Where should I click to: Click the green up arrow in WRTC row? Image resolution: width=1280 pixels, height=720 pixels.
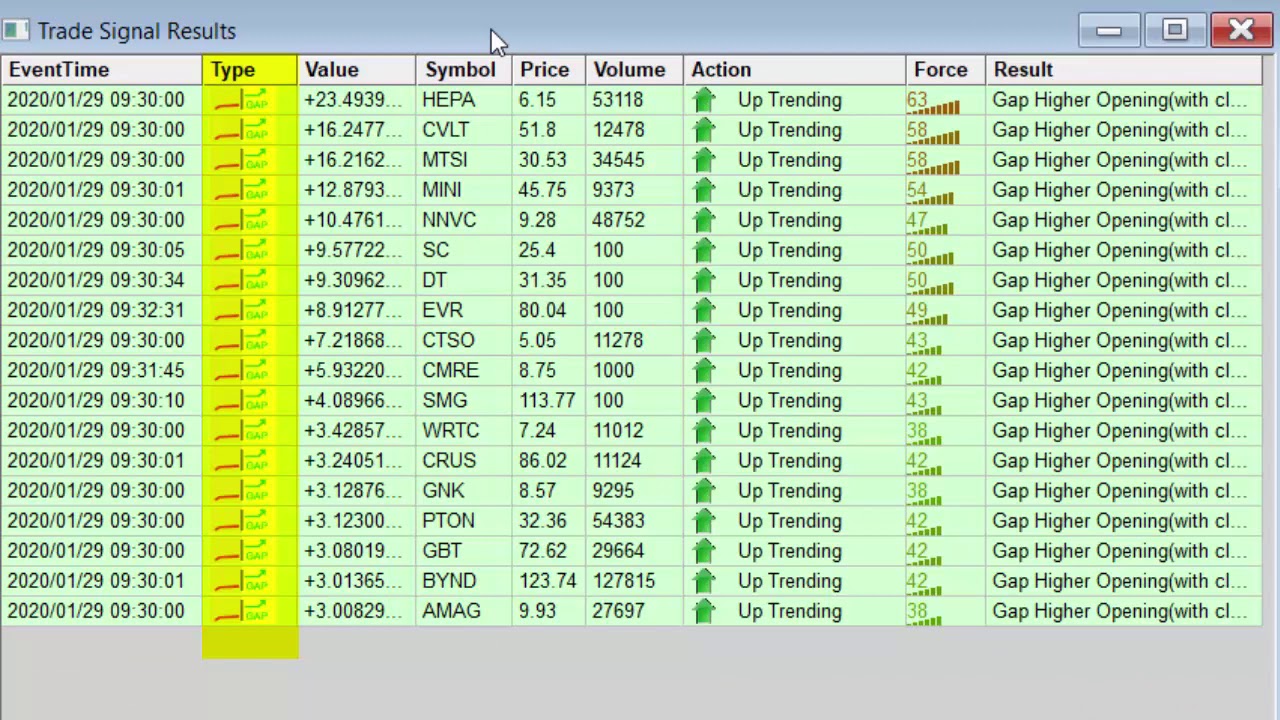tap(704, 431)
